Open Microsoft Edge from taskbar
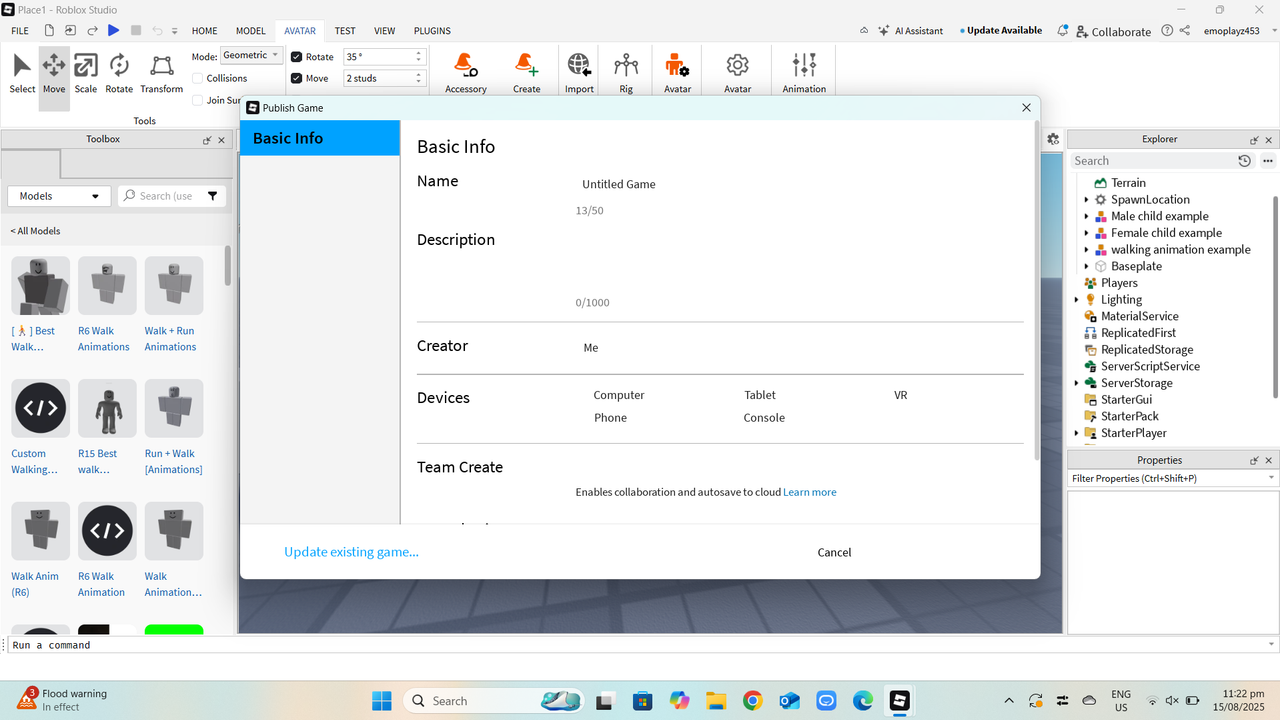Image resolution: width=1280 pixels, height=720 pixels. (863, 701)
